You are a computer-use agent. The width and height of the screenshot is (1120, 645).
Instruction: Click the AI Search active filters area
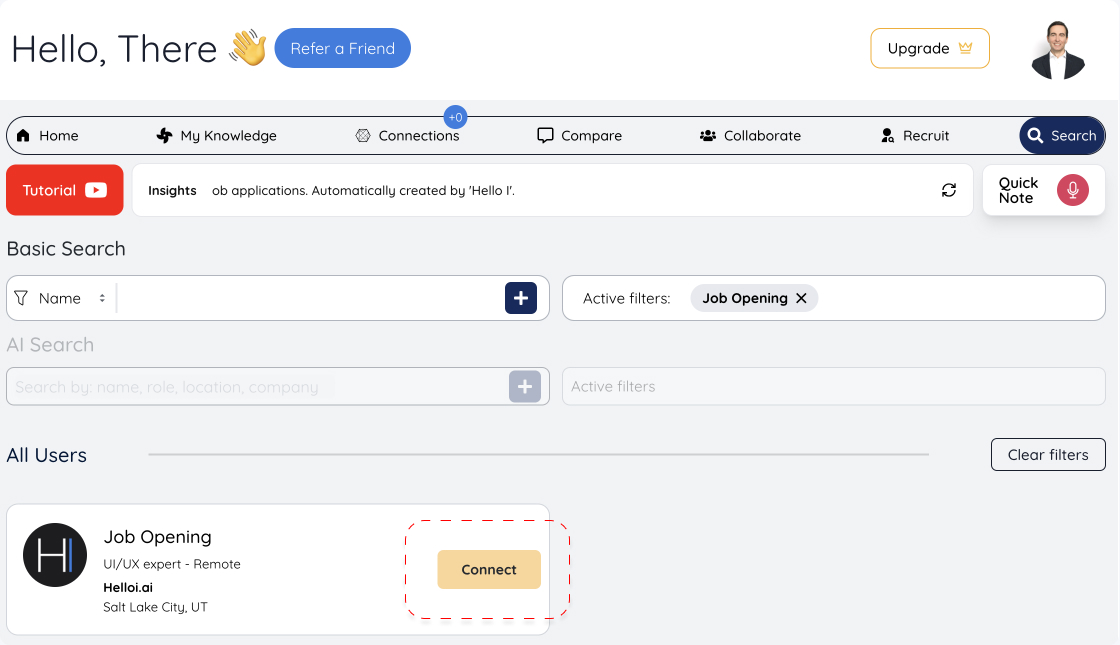pyautogui.click(x=834, y=386)
